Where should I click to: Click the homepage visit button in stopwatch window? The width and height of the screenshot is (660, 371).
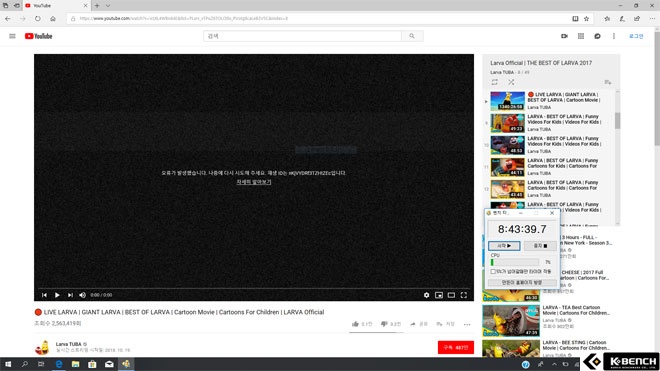522,283
